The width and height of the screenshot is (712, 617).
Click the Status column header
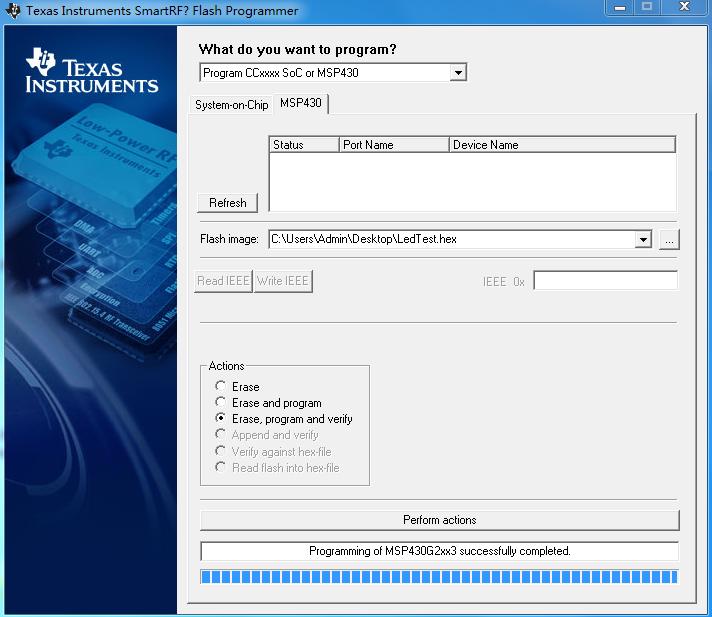[304, 145]
